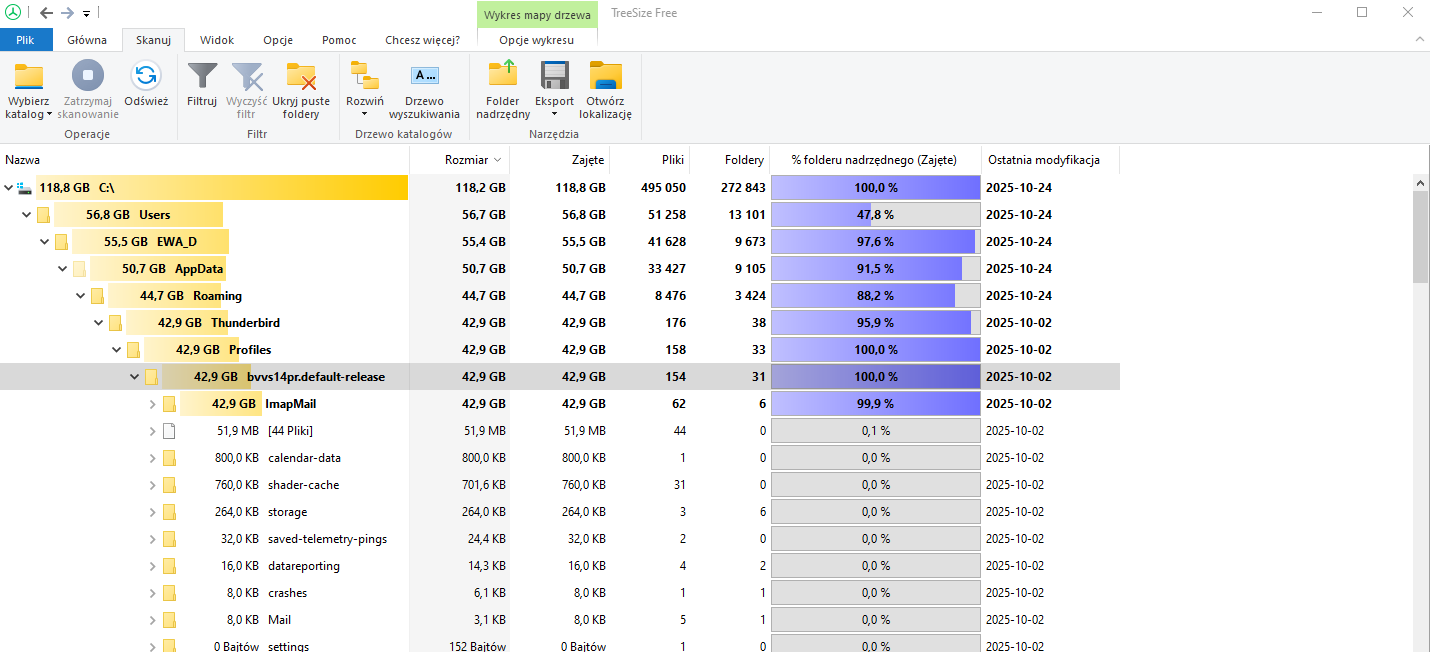Screen dimensions: 1430x652
Task: Switch to the Opcje tab
Action: pyautogui.click(x=278, y=40)
